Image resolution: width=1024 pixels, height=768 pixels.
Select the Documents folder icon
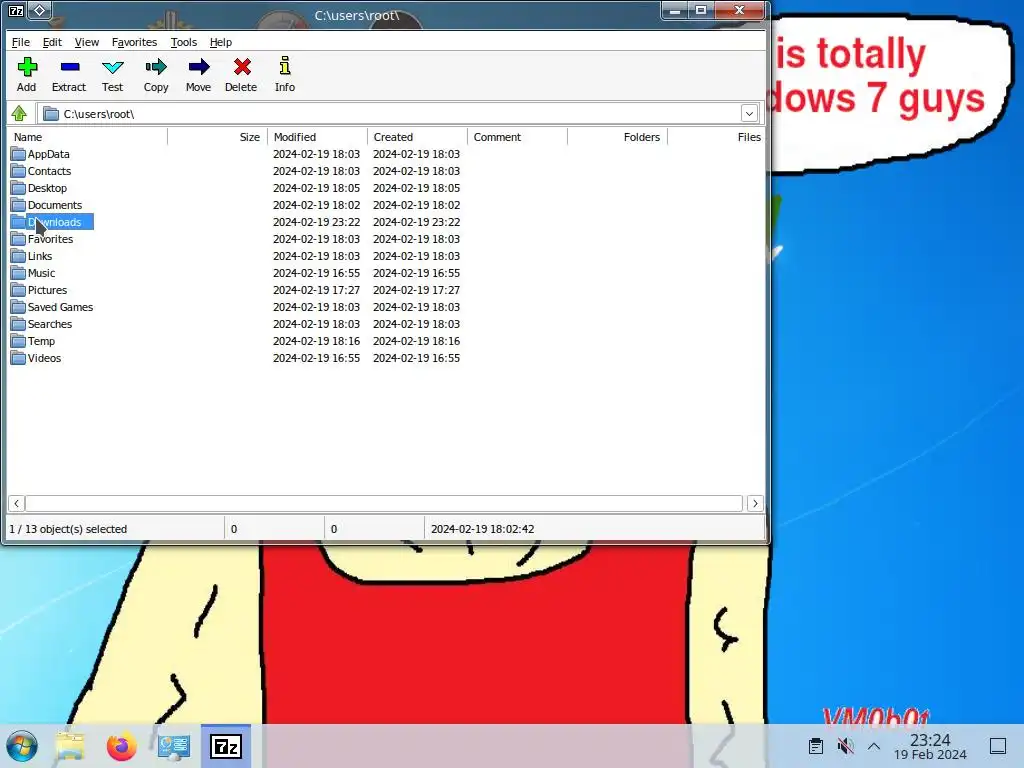(18, 205)
